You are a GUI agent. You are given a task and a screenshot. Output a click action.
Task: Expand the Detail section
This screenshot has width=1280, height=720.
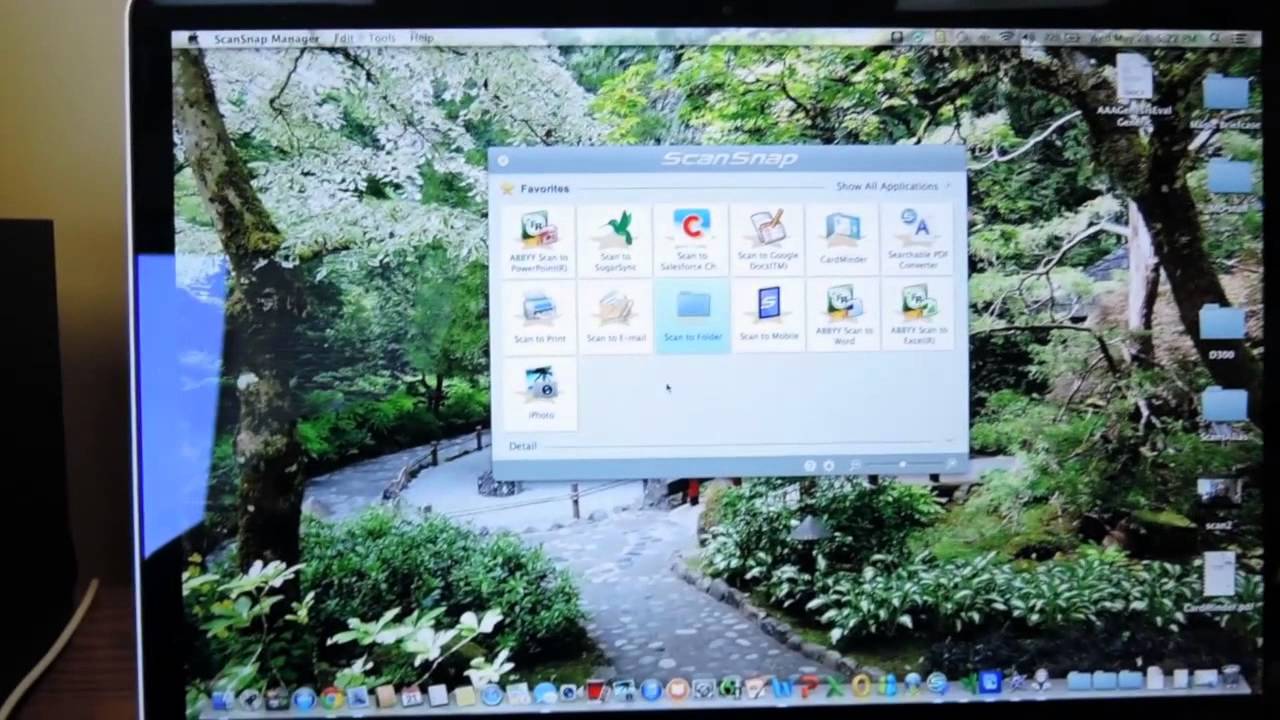(x=522, y=446)
